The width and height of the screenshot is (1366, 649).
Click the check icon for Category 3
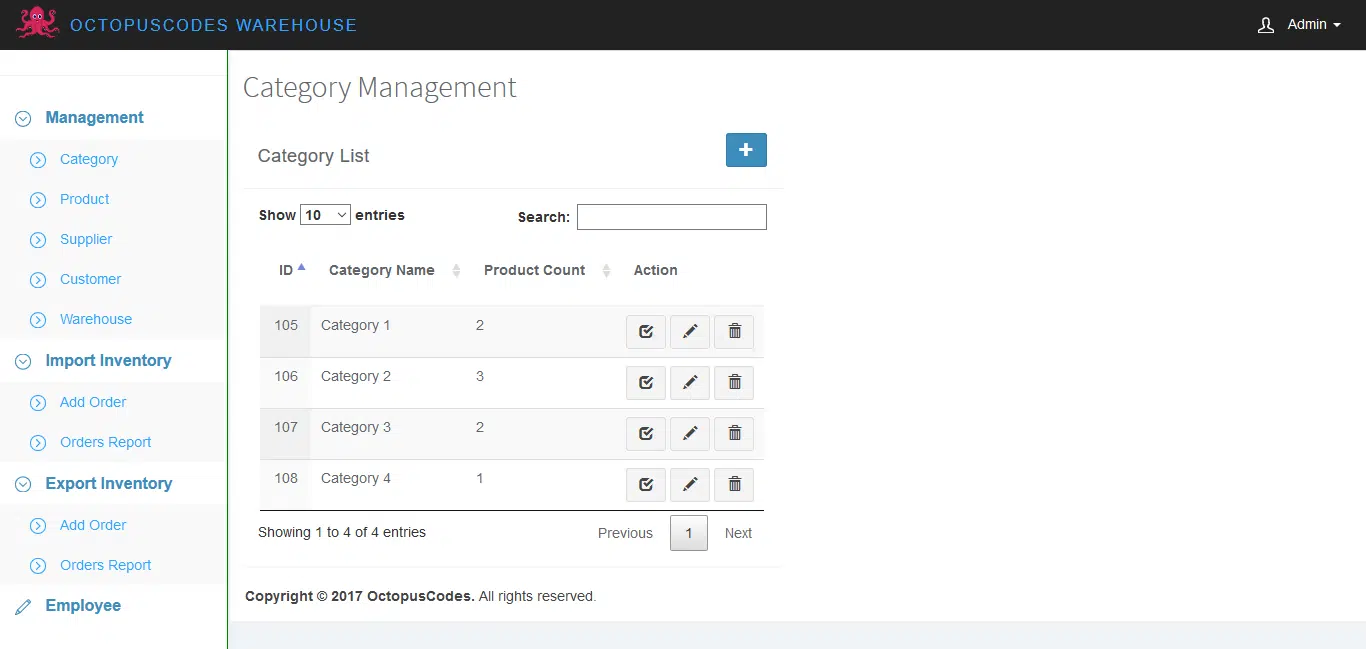(x=645, y=433)
